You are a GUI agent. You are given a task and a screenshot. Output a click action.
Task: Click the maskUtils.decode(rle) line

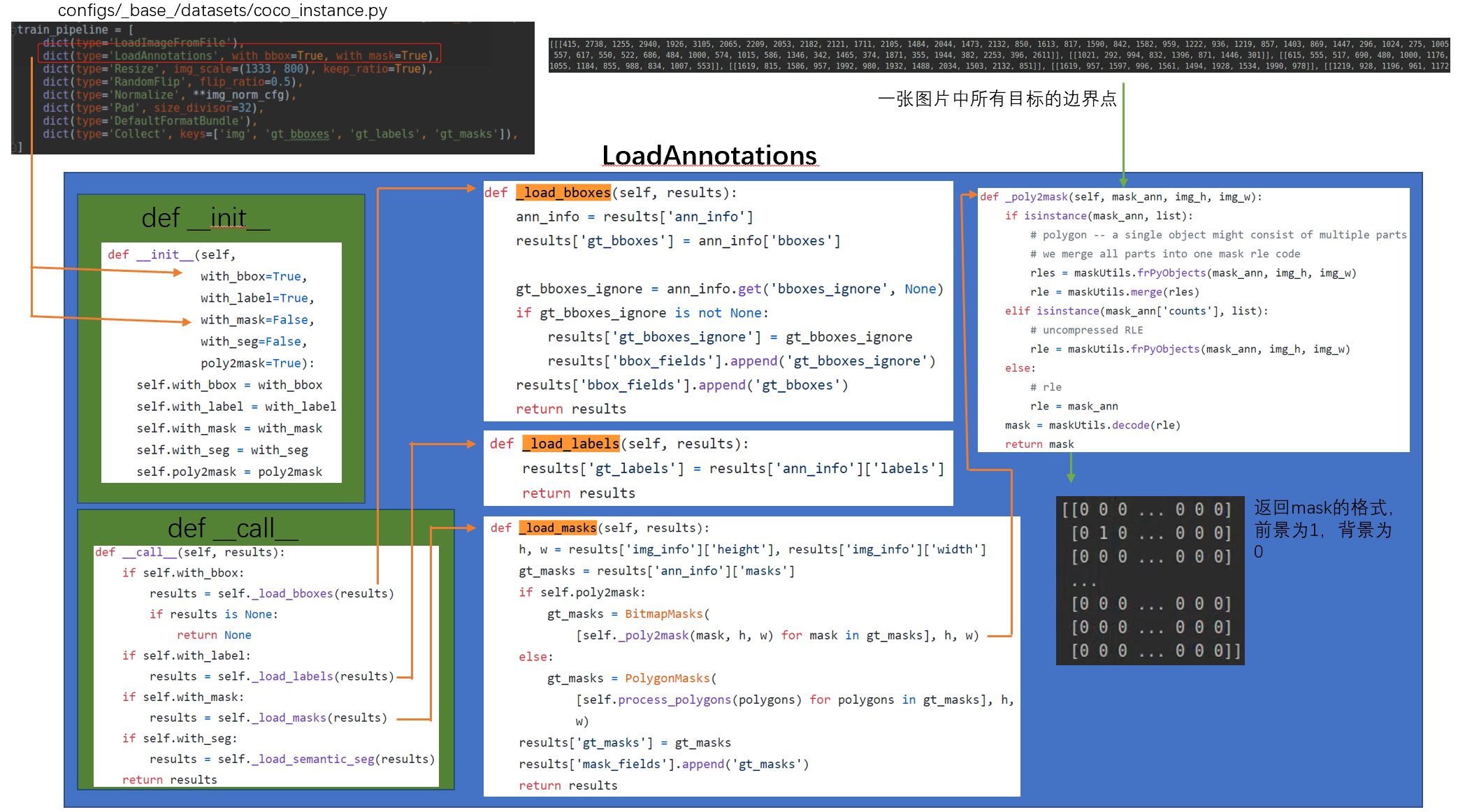coord(1092,425)
